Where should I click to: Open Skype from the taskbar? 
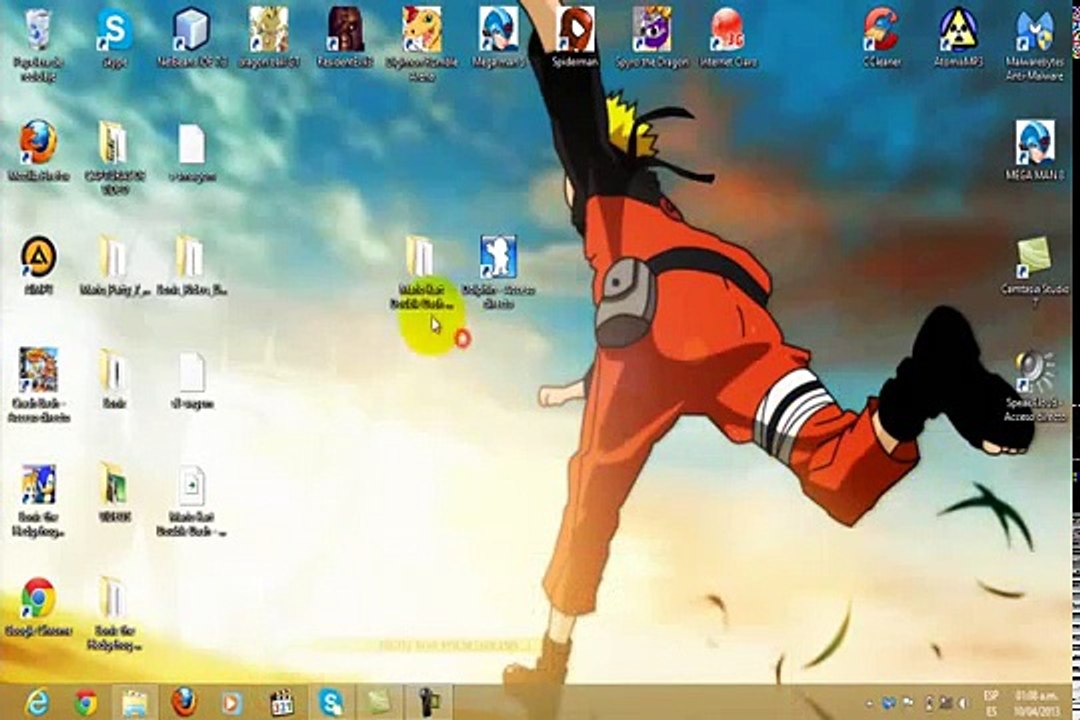click(x=331, y=702)
